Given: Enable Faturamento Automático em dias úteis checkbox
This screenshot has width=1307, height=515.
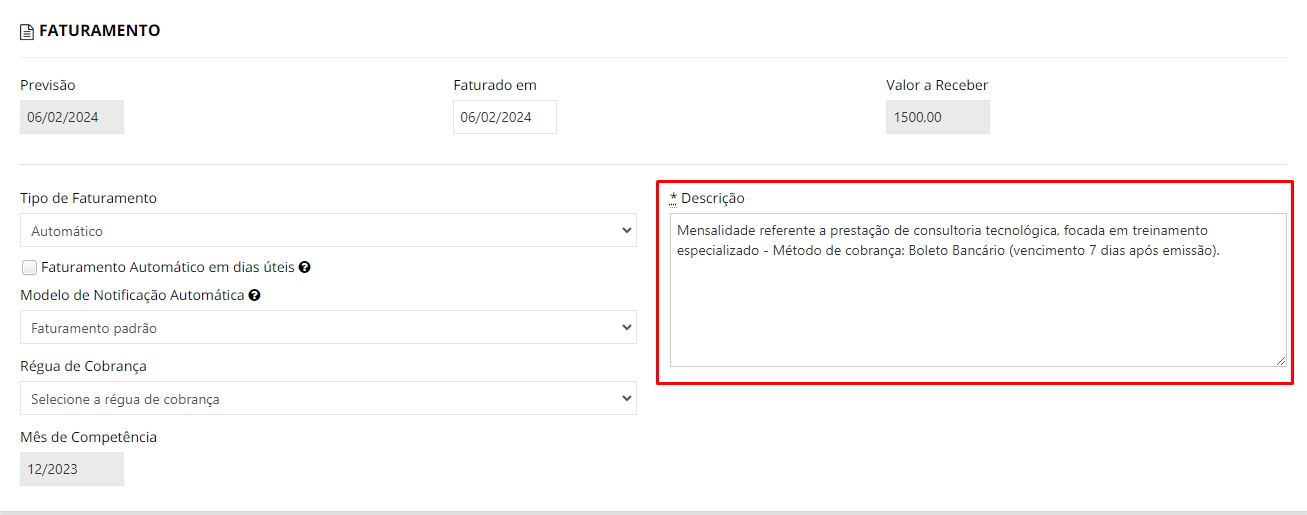Looking at the screenshot, I should [x=29, y=267].
